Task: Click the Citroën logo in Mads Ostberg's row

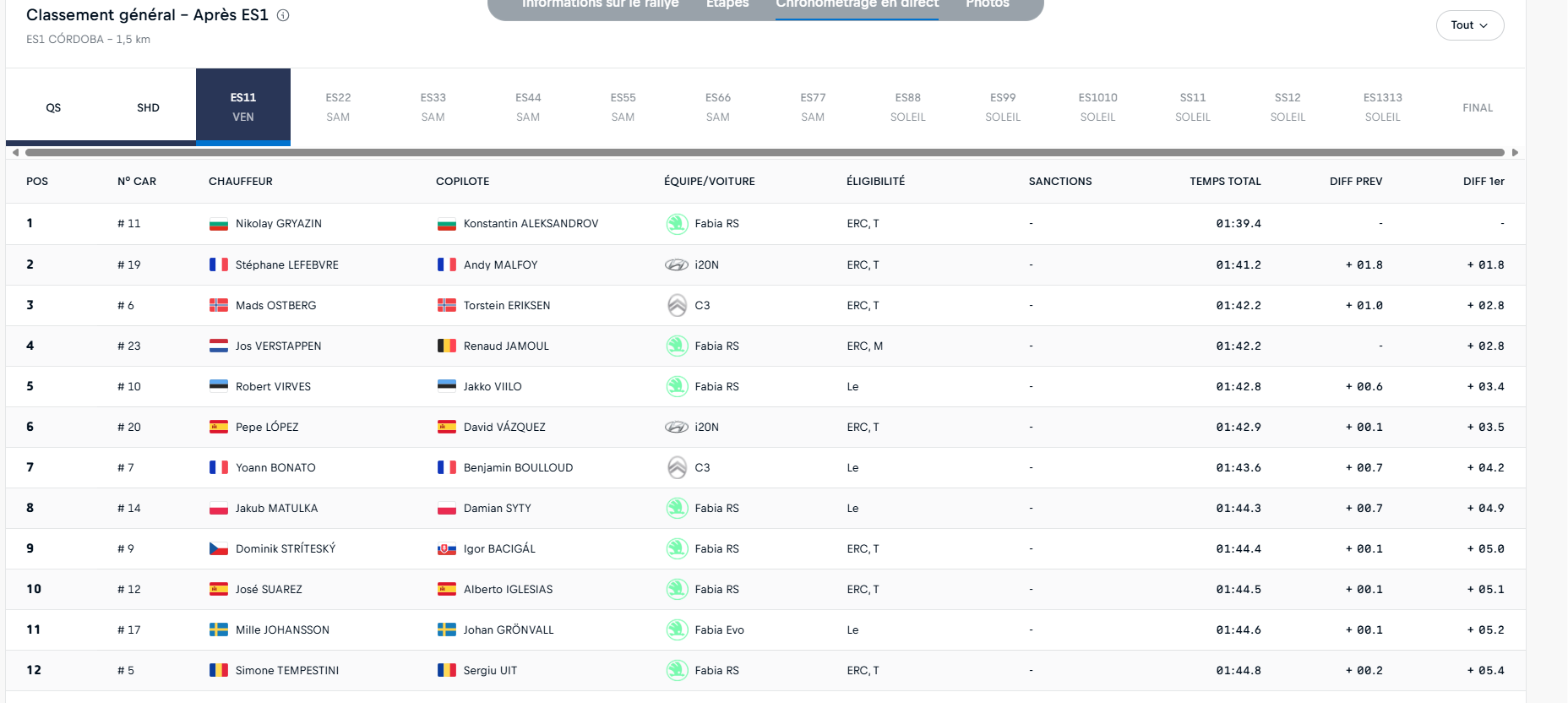Action: click(677, 305)
